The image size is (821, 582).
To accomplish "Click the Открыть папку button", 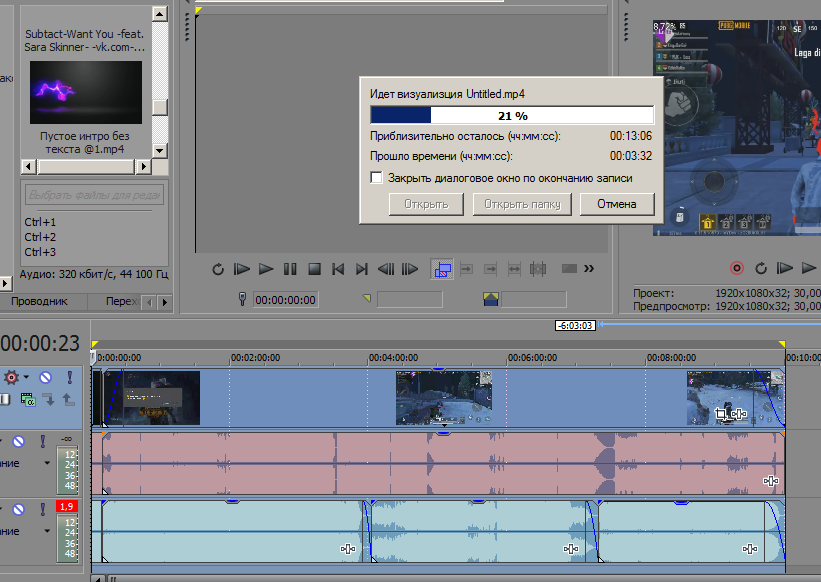I will 521,204.
